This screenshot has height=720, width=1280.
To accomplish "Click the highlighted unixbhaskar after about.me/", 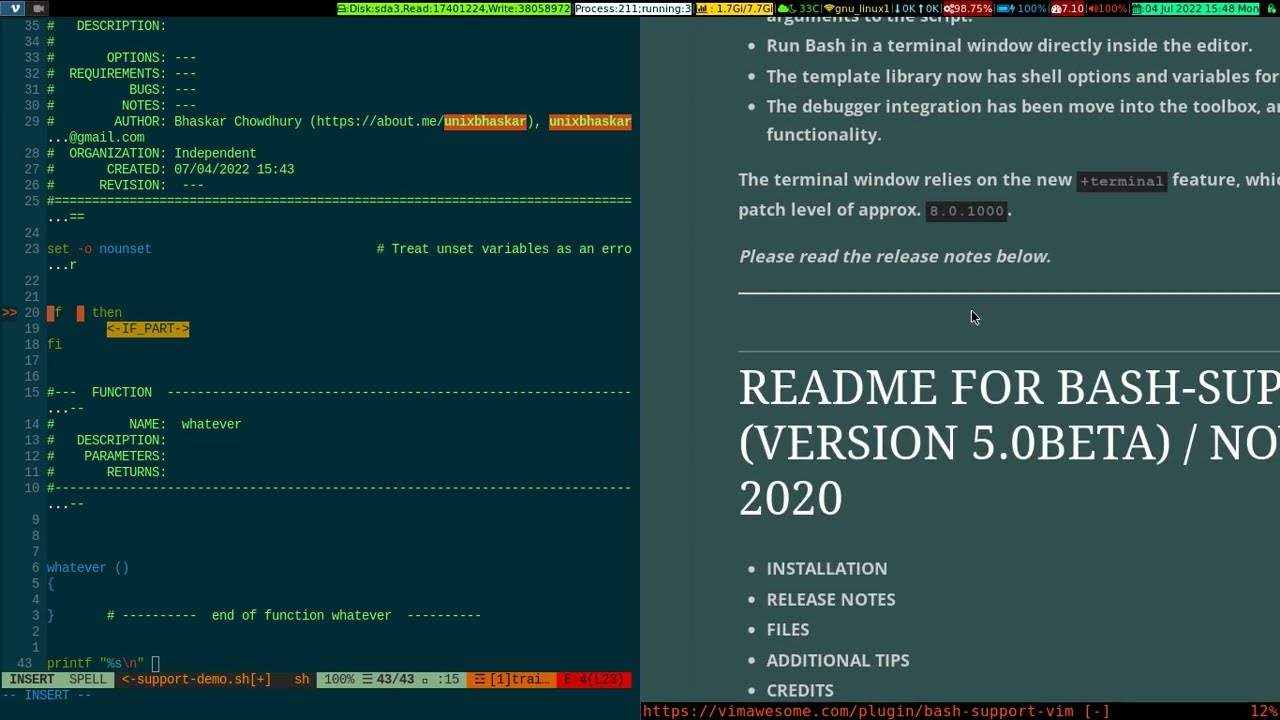I will [x=485, y=121].
